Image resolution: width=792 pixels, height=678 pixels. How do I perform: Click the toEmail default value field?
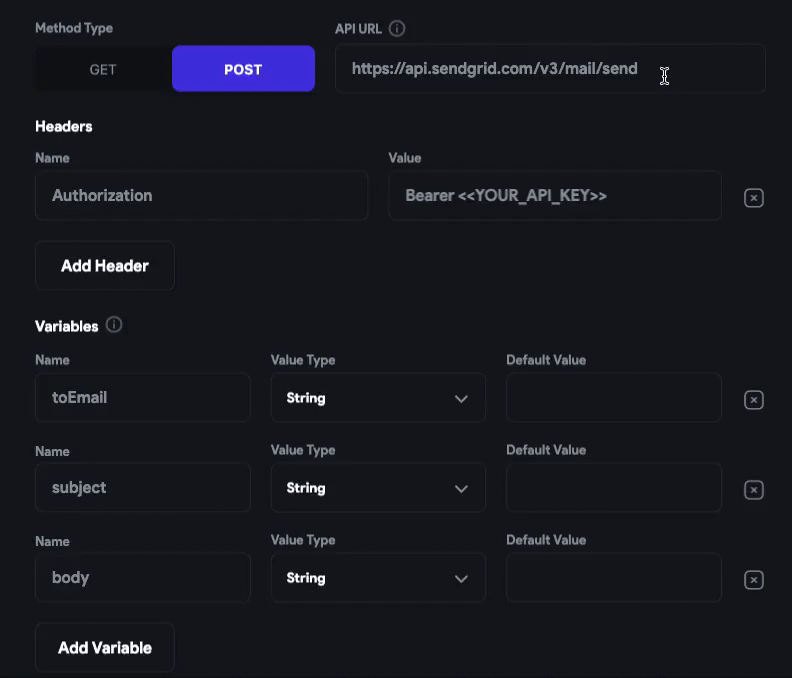point(614,398)
